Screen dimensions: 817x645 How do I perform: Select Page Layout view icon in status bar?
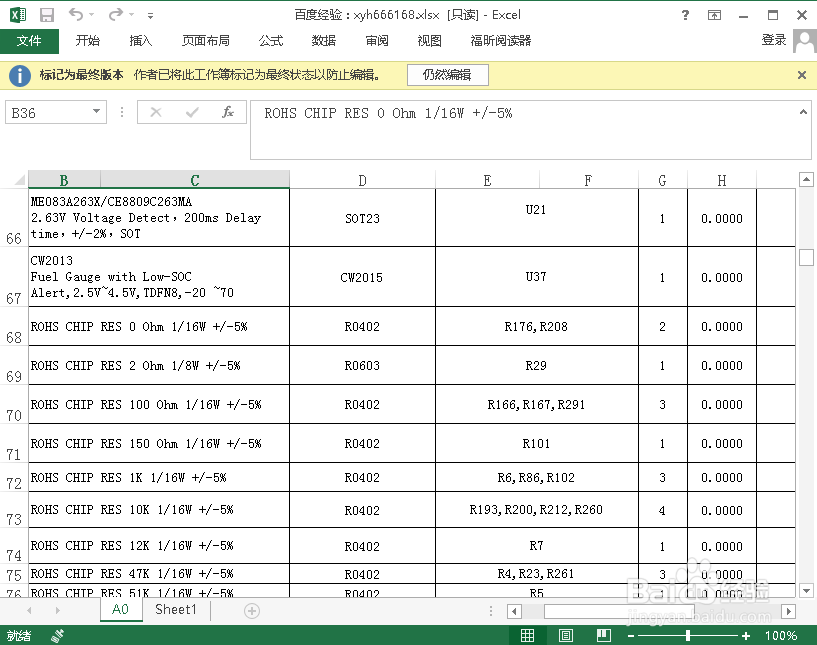[x=566, y=635]
